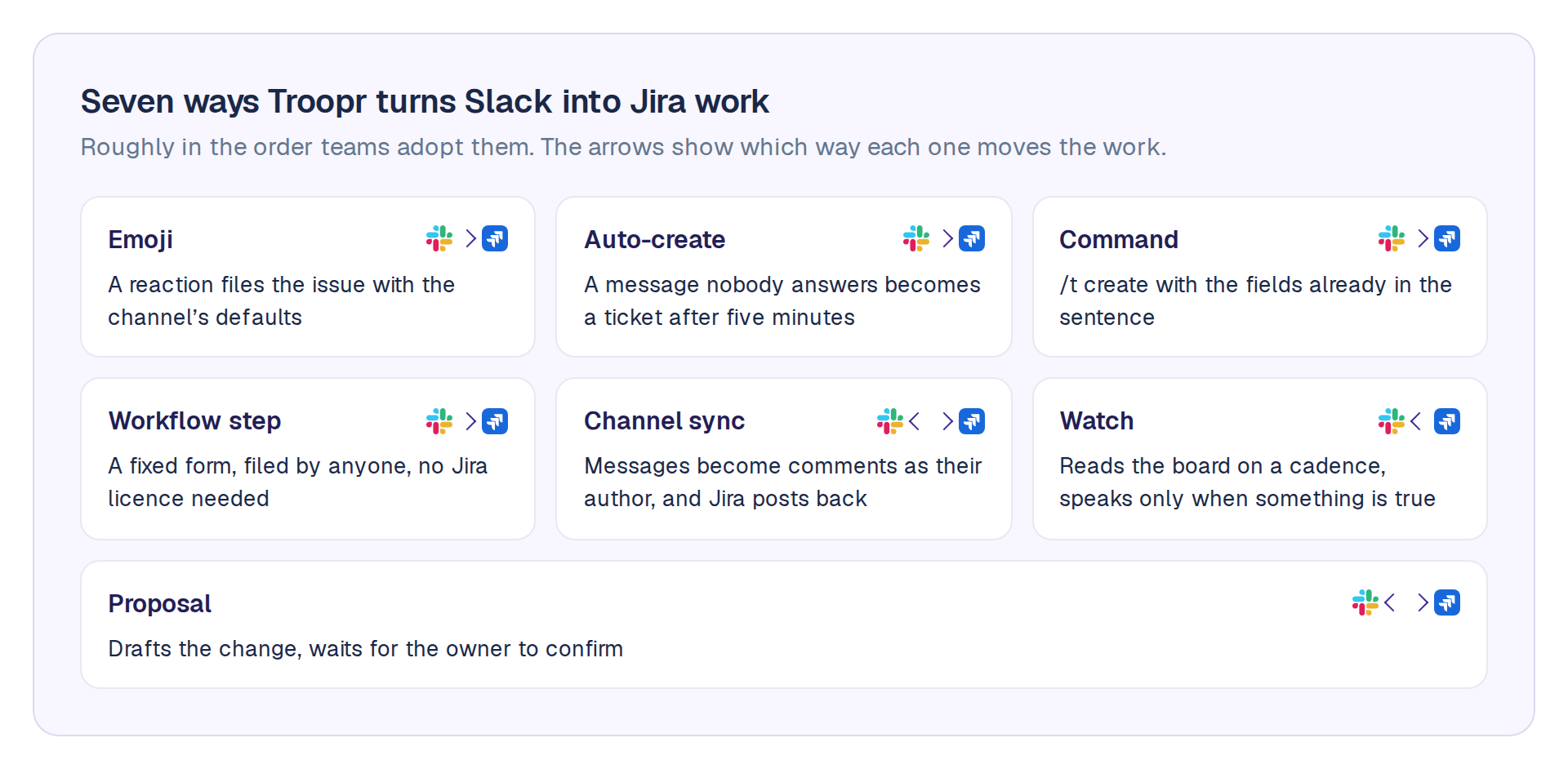Click the left arrow on Proposal card
Viewport: 1568px width, 769px height.
click(1390, 602)
